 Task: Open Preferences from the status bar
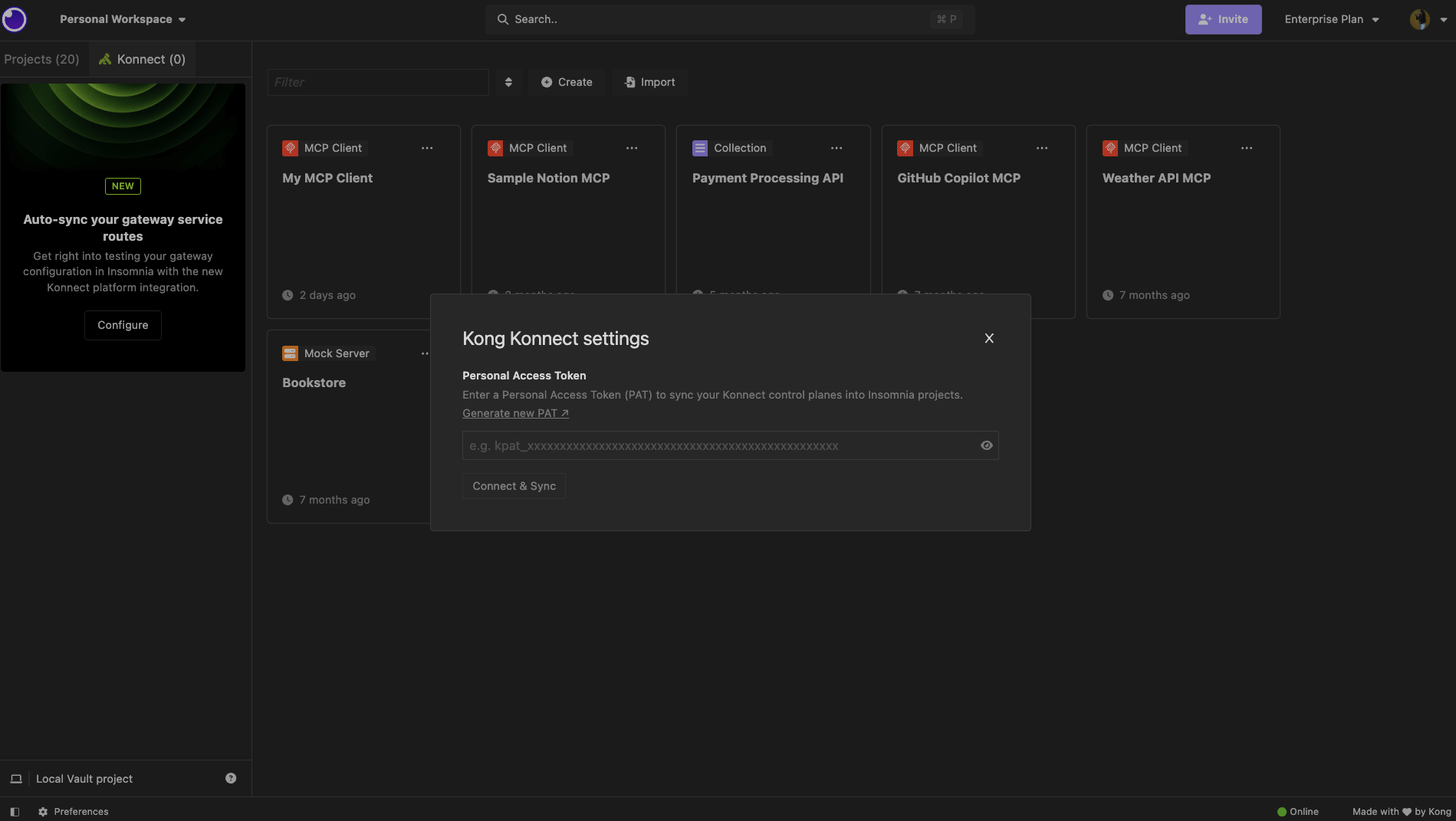coord(74,812)
